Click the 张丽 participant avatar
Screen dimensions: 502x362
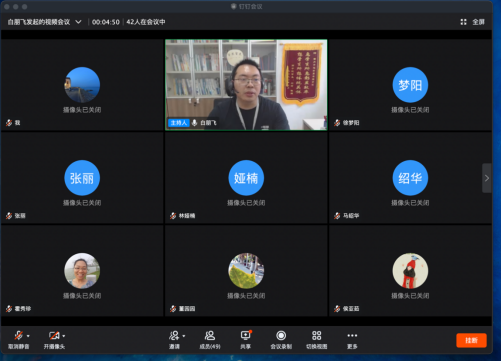[82, 178]
